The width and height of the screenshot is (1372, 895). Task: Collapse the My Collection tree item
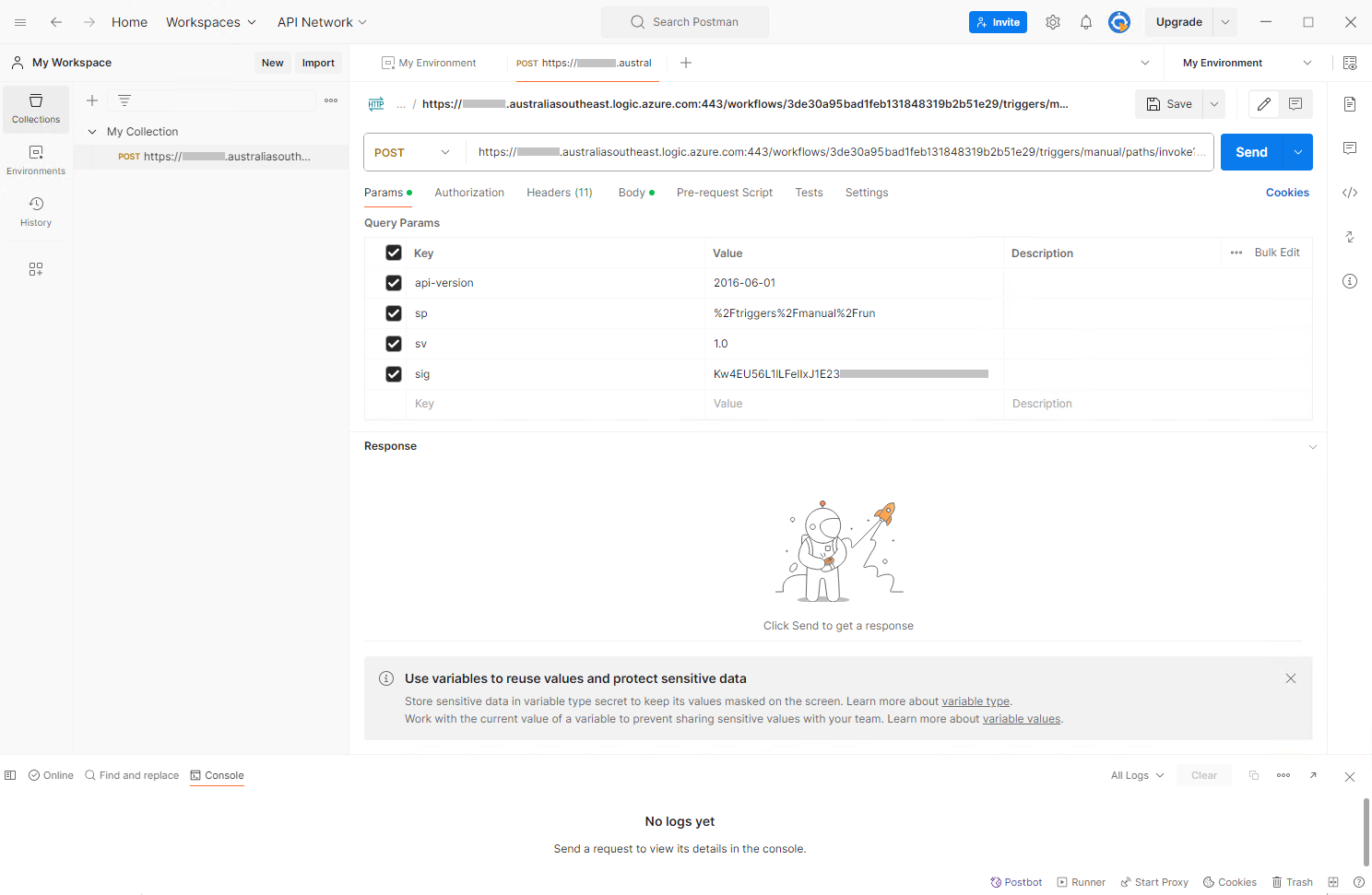92,132
